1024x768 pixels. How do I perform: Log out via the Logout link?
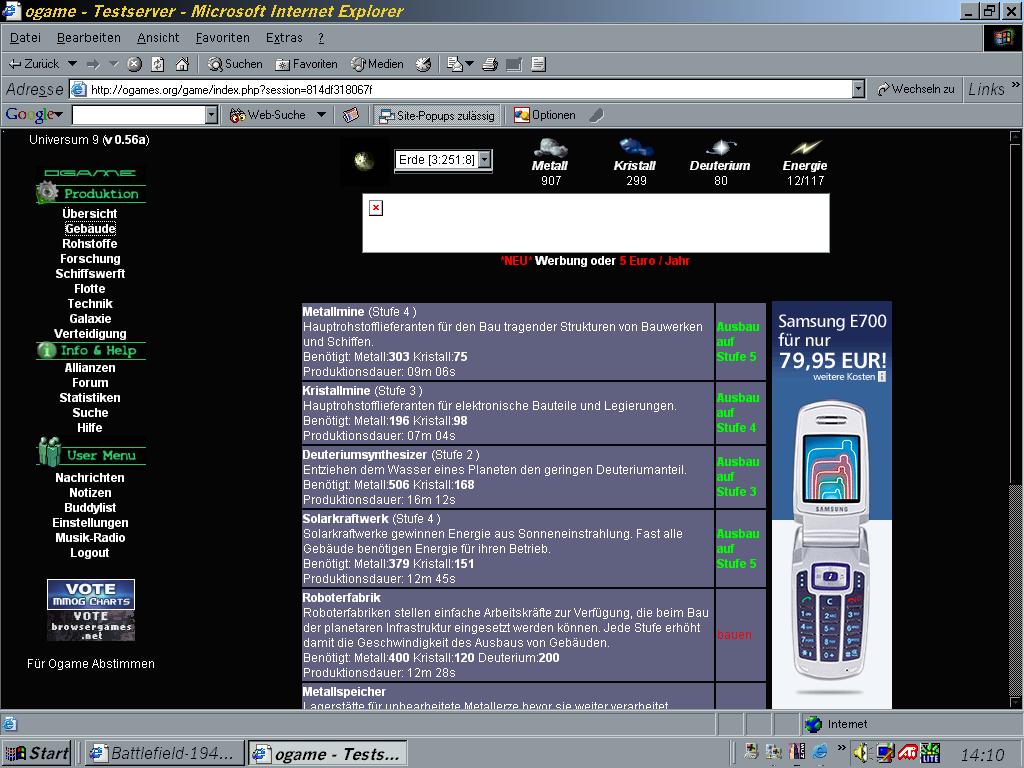pos(90,552)
